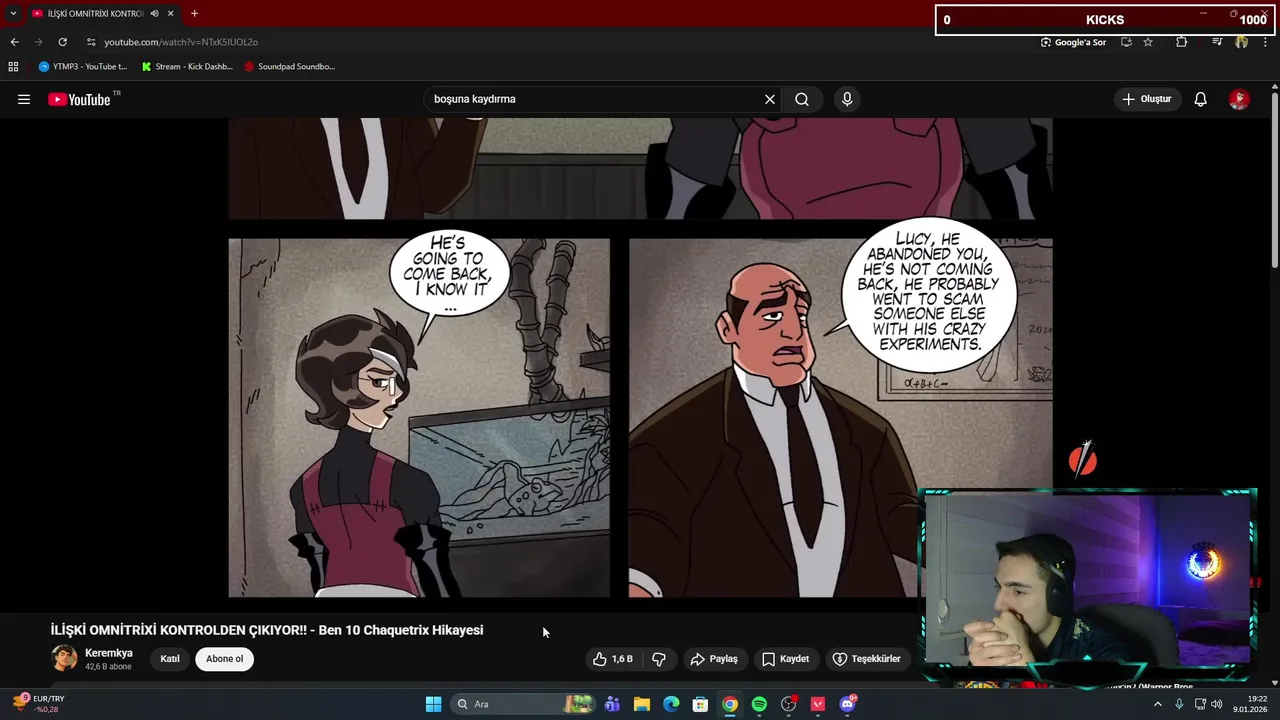1280x720 pixels.
Task: Open the Chrome three-dot menu
Action: pyautogui.click(x=1267, y=42)
